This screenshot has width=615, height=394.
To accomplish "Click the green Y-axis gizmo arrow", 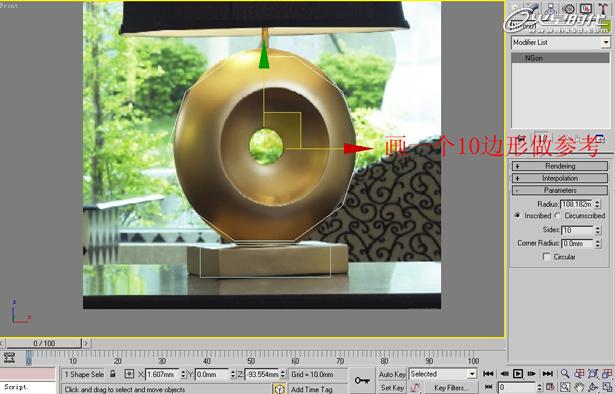I will click(265, 54).
